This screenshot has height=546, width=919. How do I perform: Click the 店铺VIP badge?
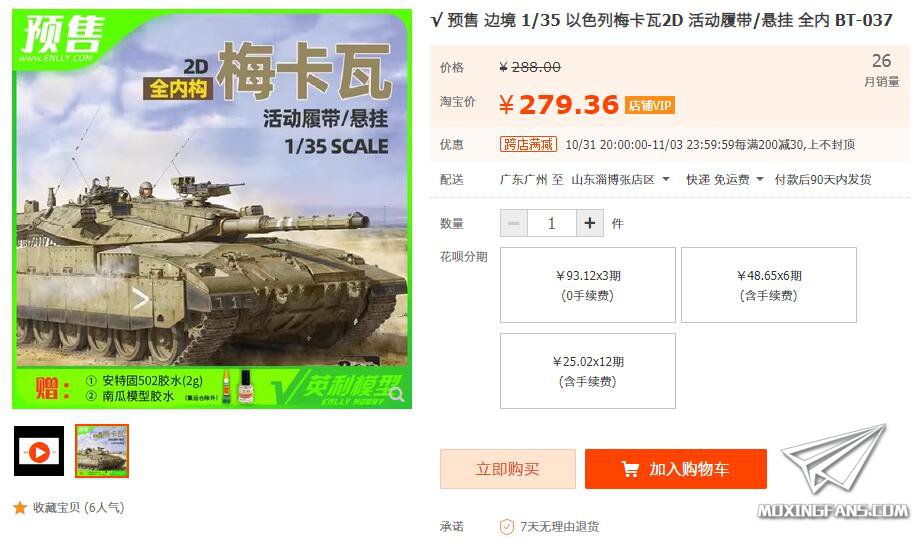coord(650,105)
